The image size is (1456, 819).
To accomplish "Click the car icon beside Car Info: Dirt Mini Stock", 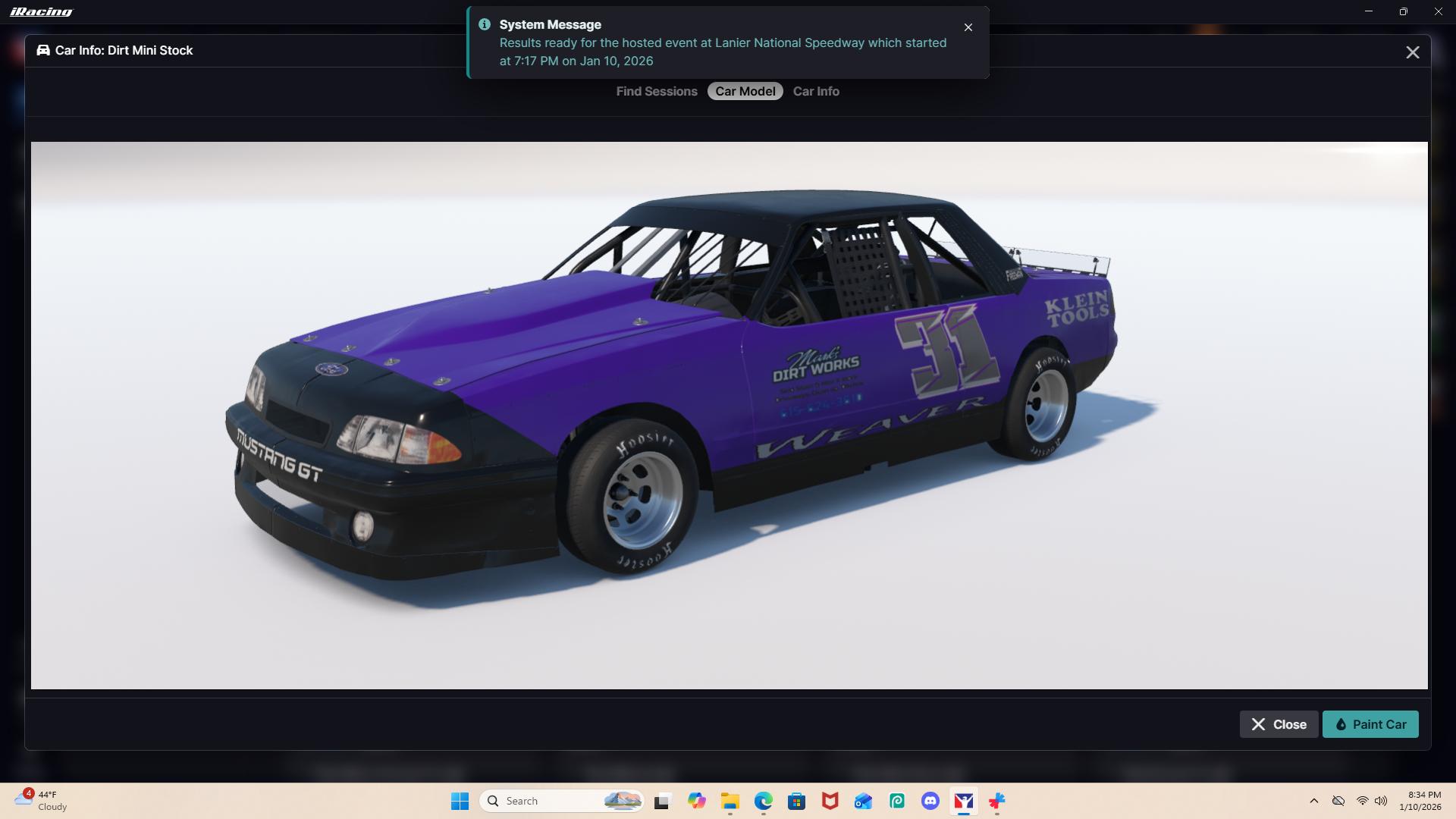I will tap(44, 50).
